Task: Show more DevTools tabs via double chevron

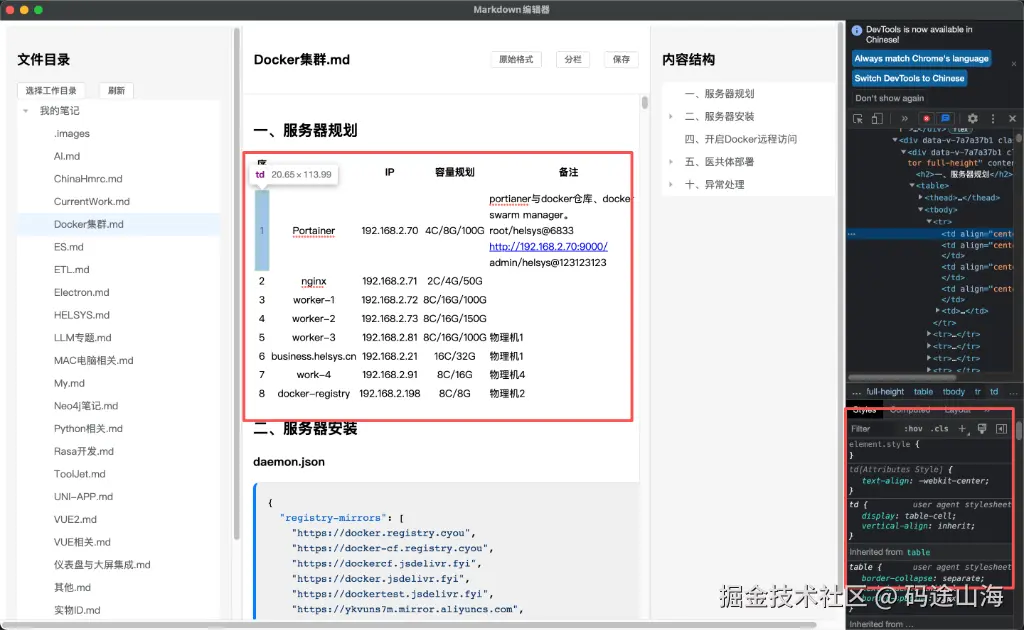Action: tap(904, 119)
